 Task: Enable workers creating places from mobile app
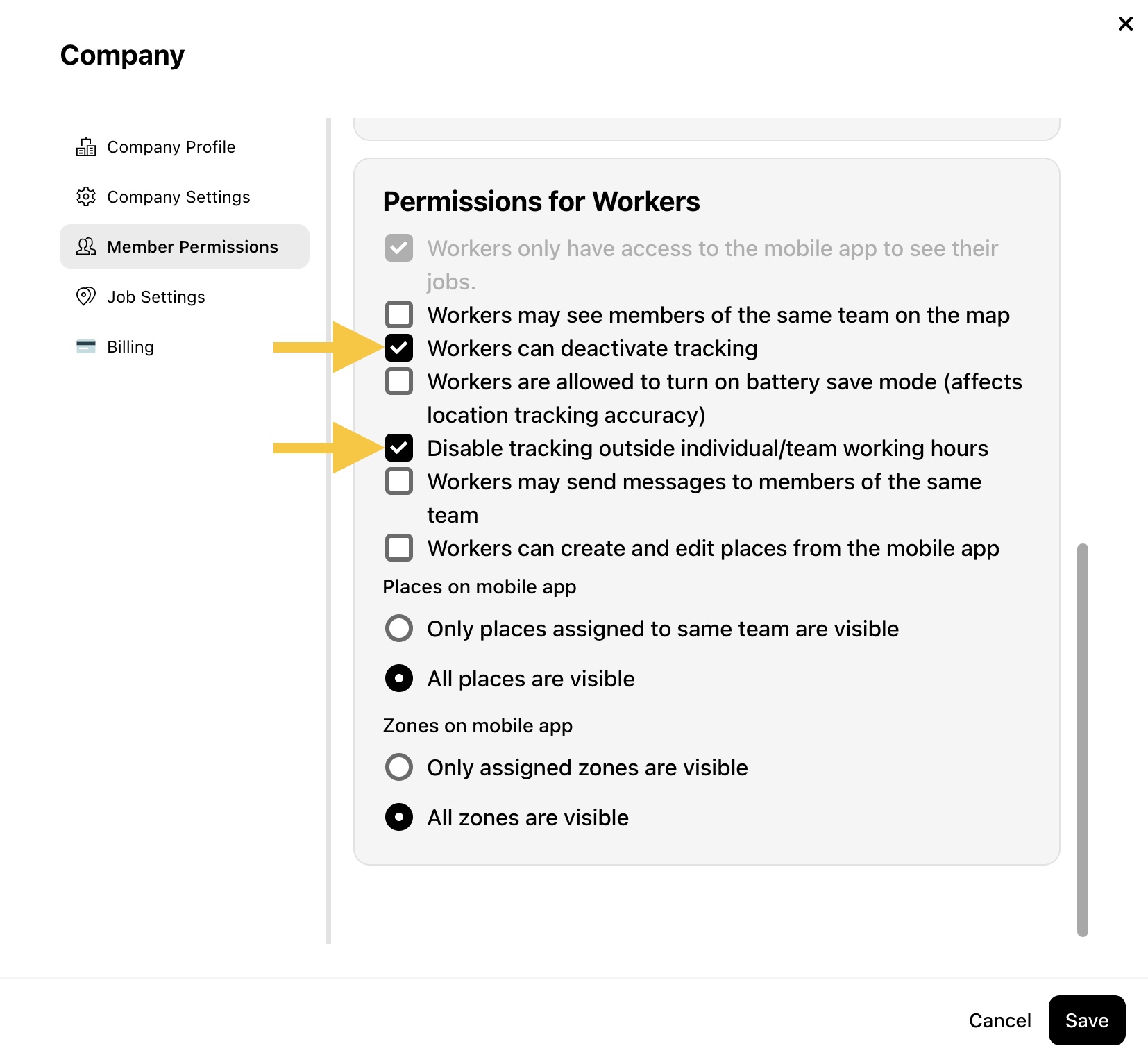pyautogui.click(x=399, y=548)
